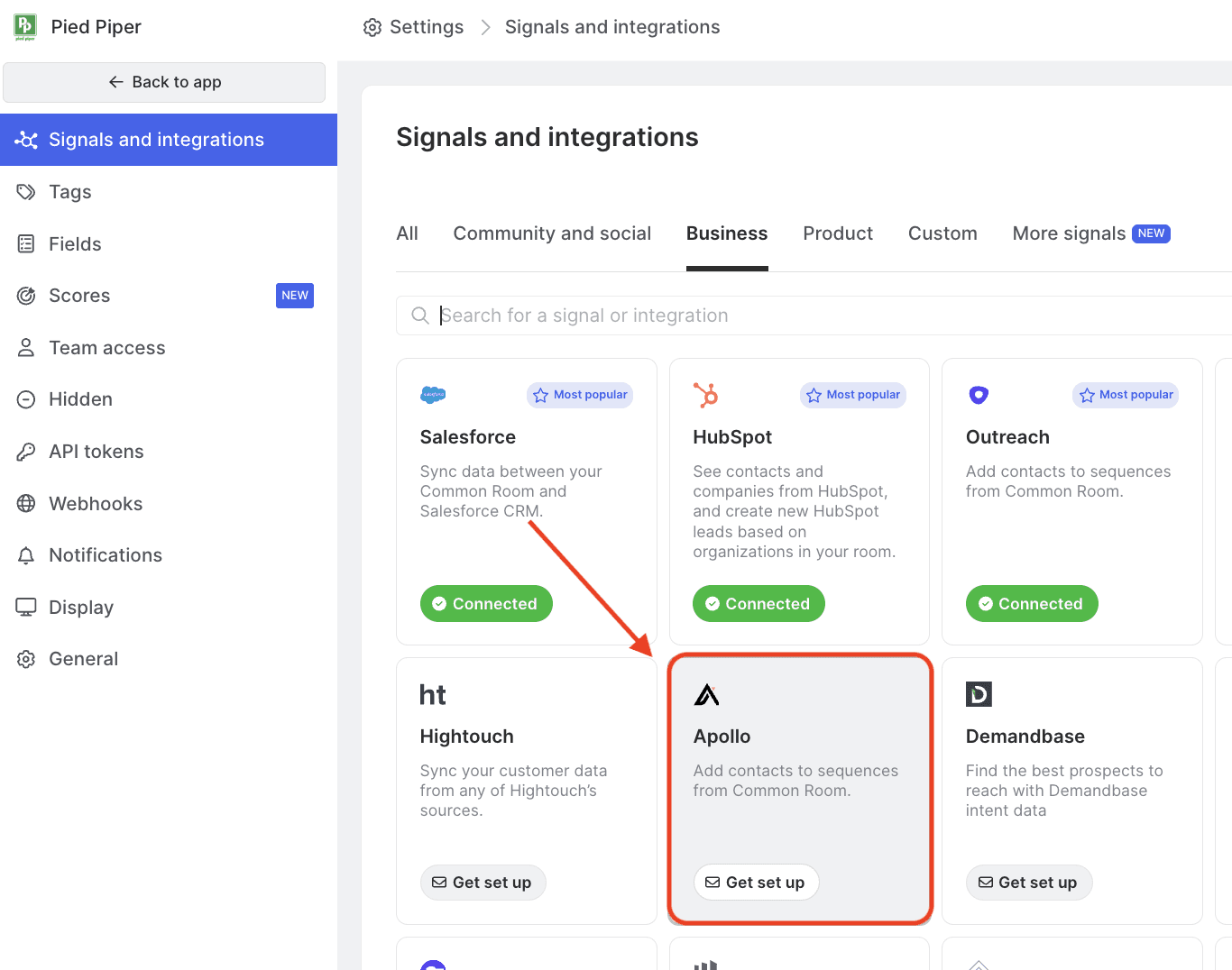Focus the signal or integration search field
The width and height of the screenshot is (1232, 970).
click(x=814, y=316)
